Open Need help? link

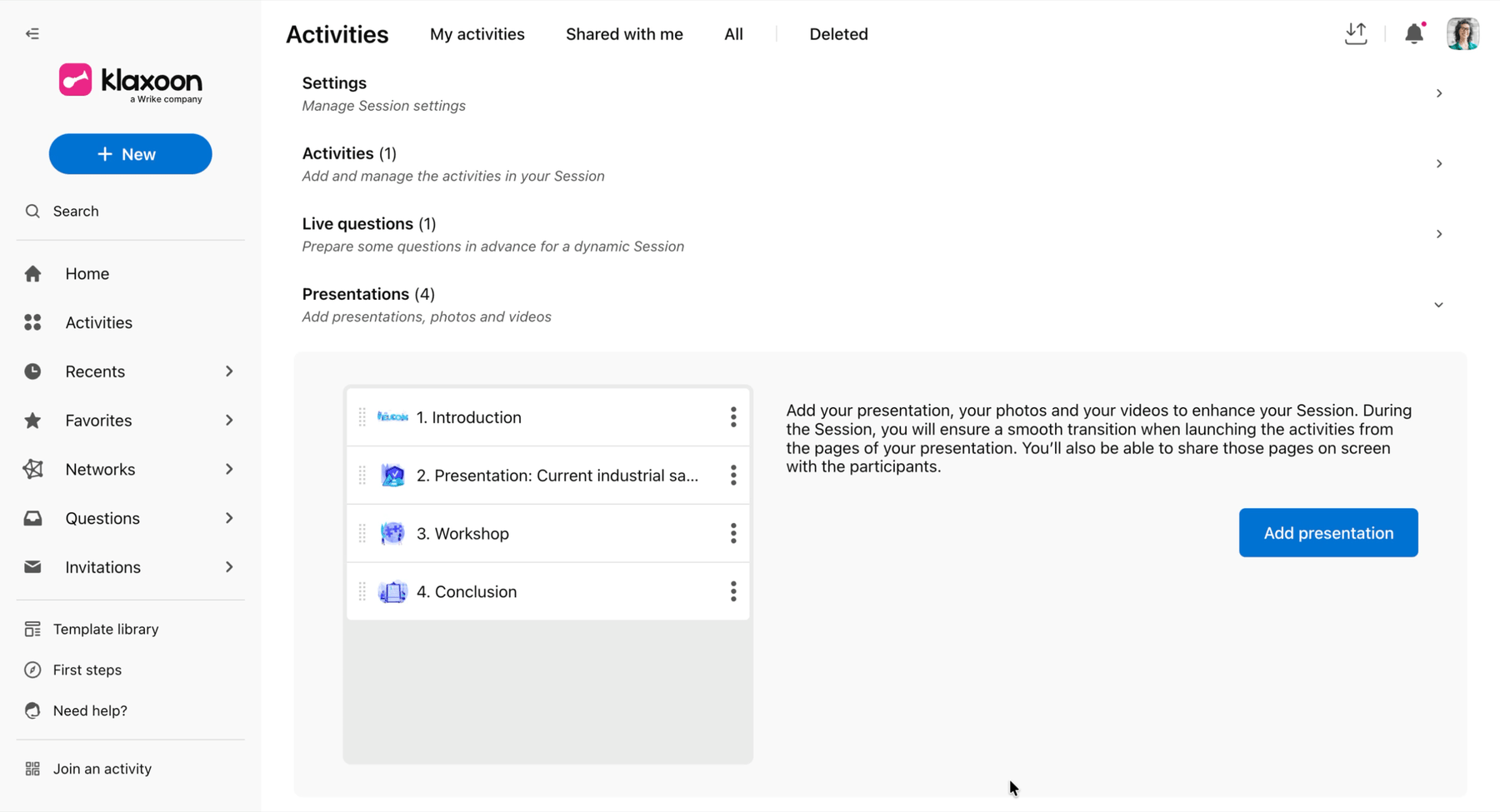(x=90, y=710)
